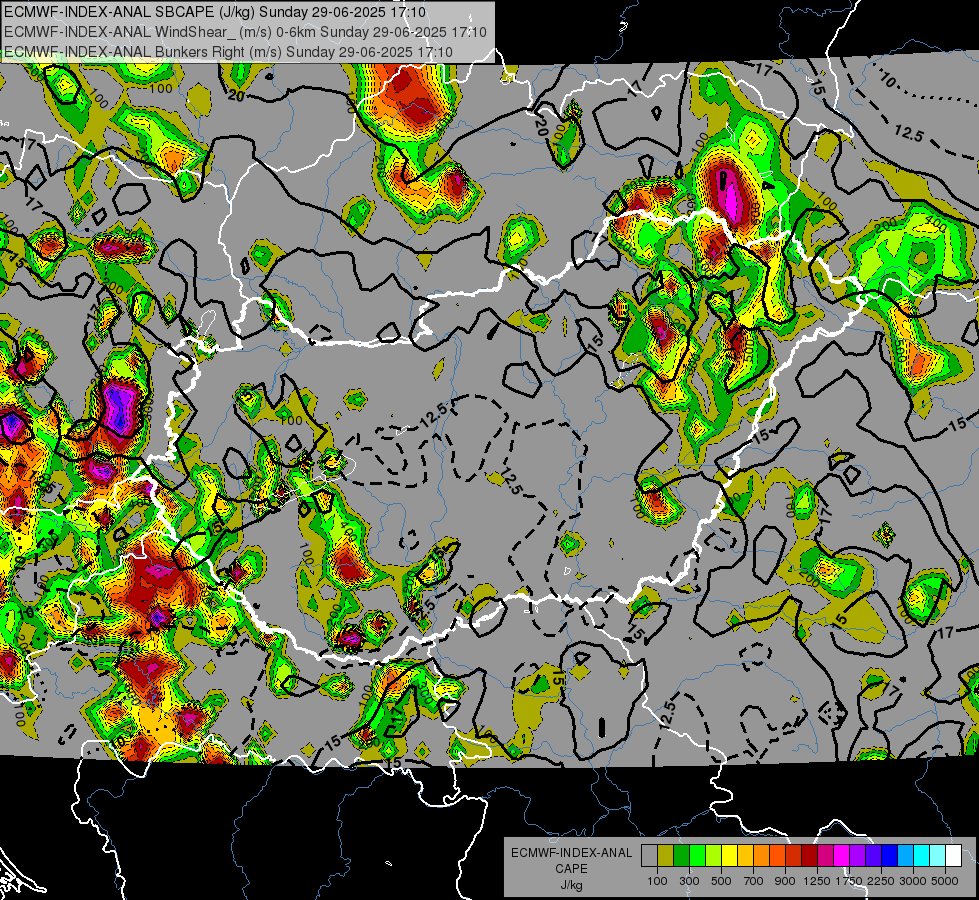979x900 pixels.
Task: Click the 100 legend scale value
Action: (x=657, y=881)
